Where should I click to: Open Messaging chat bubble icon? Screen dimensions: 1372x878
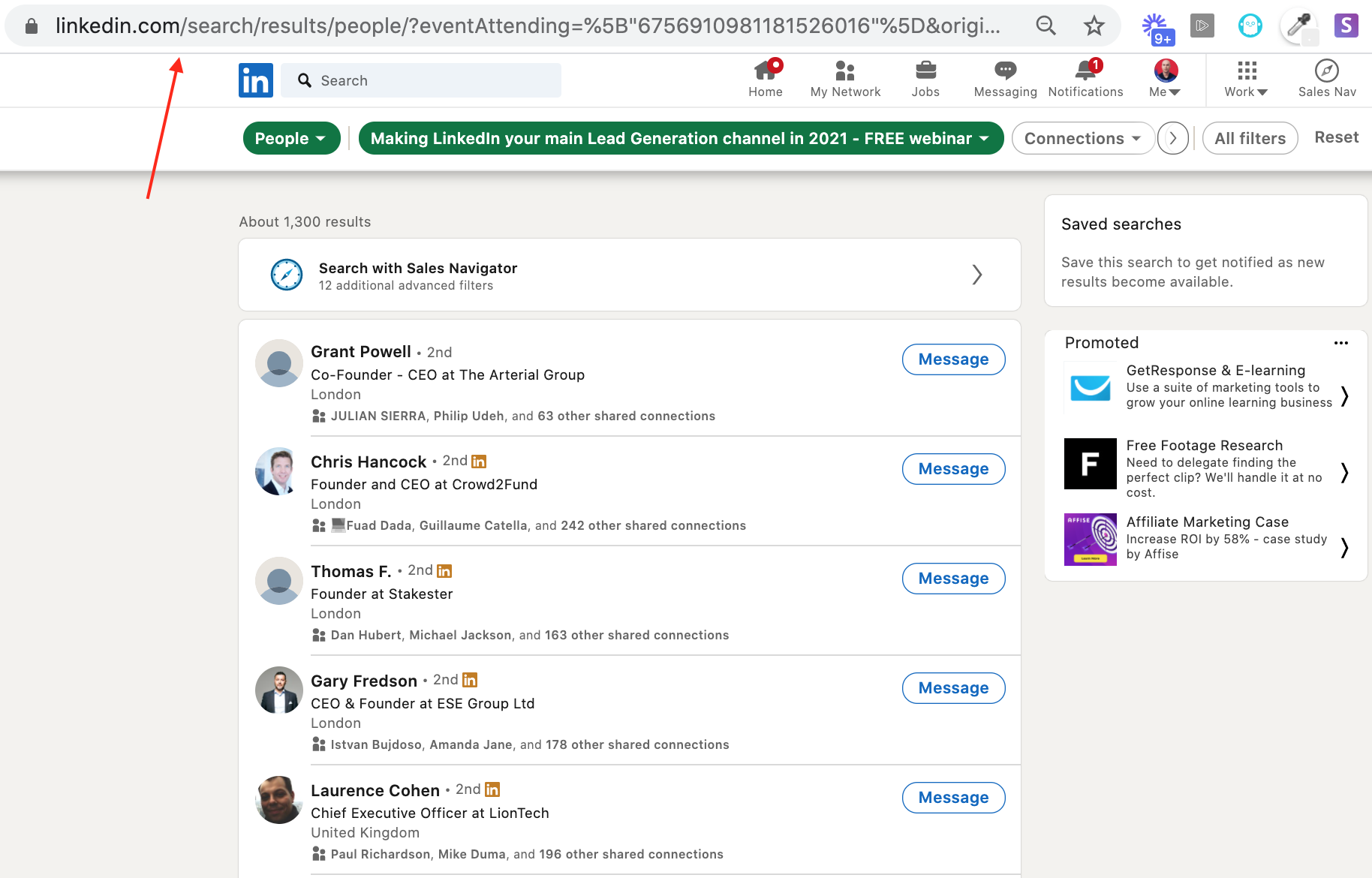pyautogui.click(x=1005, y=71)
